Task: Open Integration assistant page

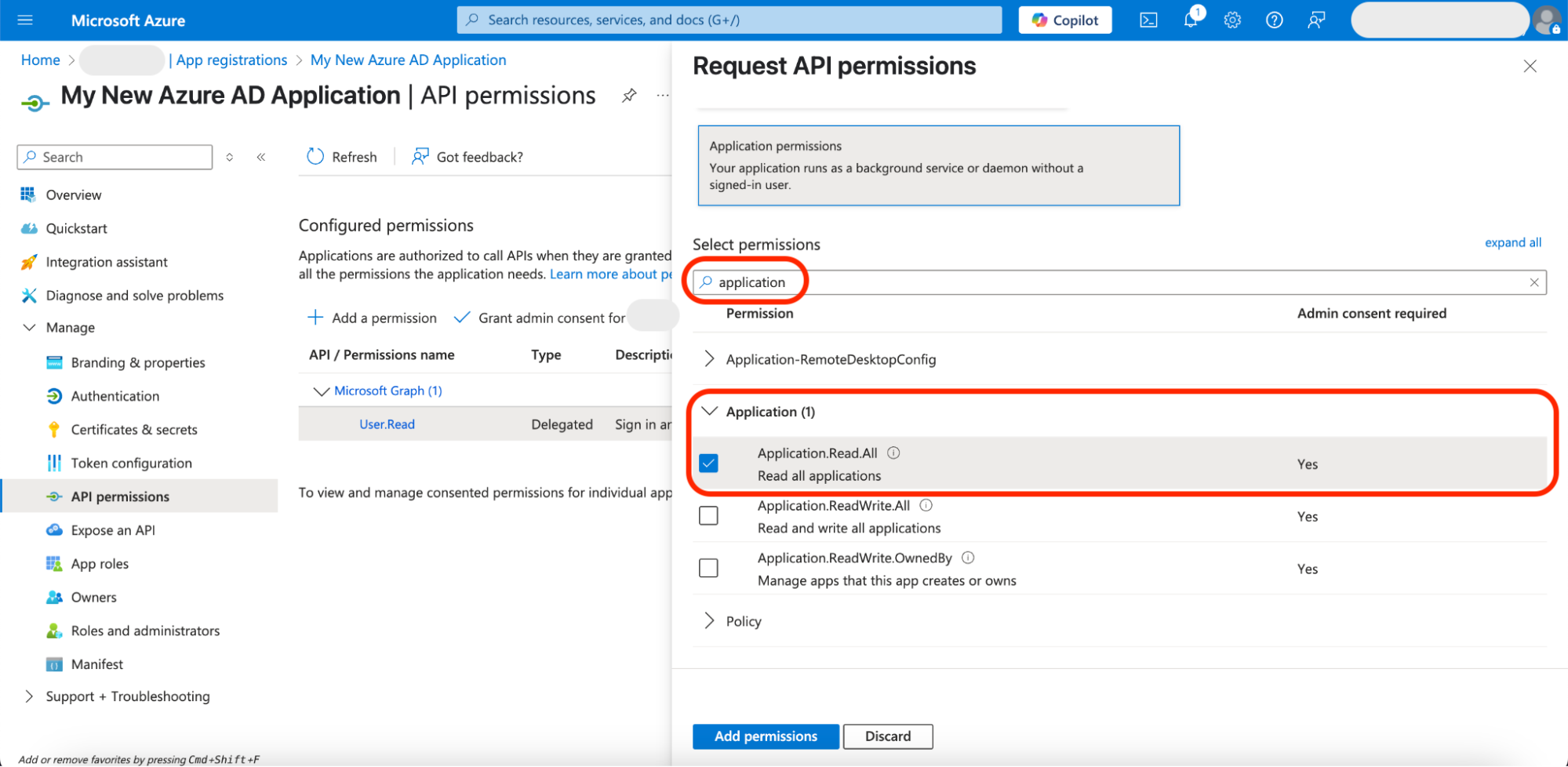Action: (x=107, y=262)
